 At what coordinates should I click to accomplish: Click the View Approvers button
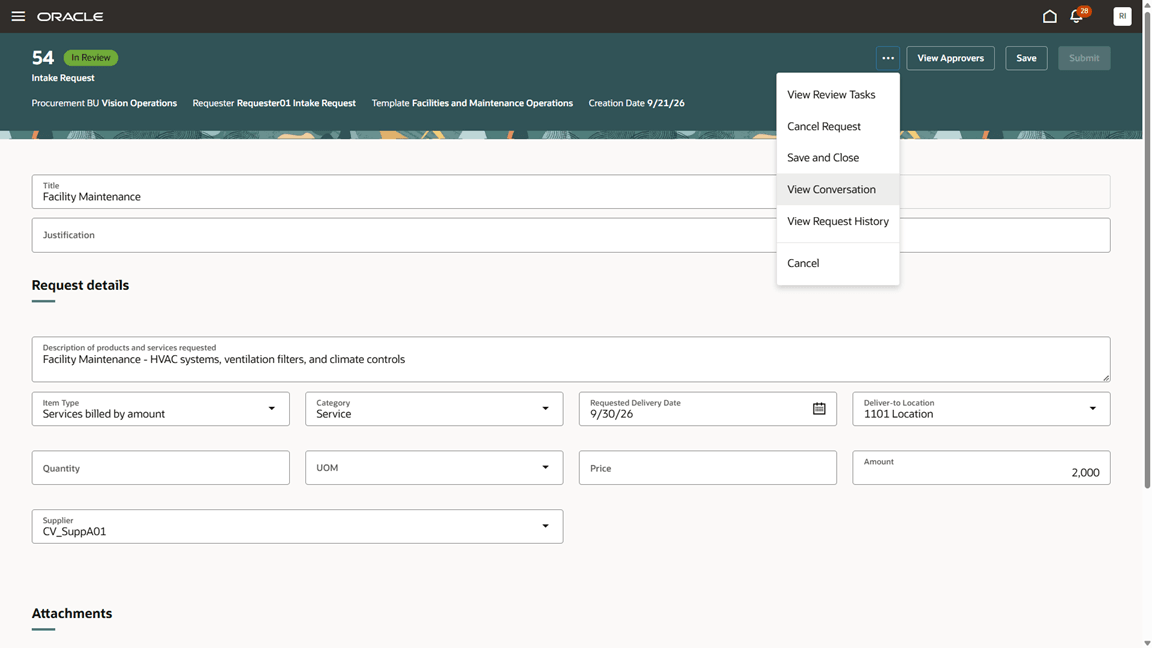pyautogui.click(x=950, y=58)
